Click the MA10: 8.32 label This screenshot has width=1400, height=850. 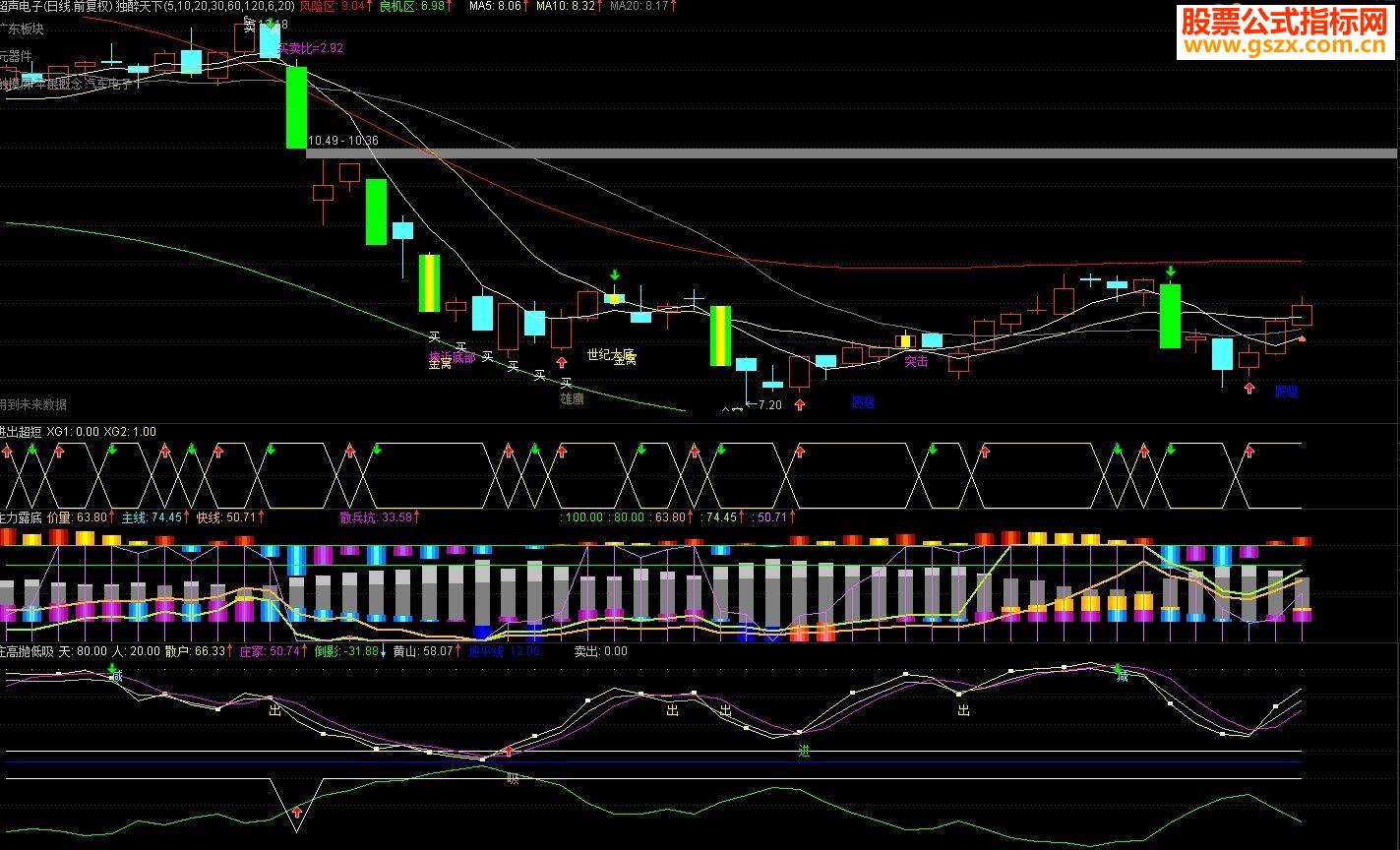point(565,6)
